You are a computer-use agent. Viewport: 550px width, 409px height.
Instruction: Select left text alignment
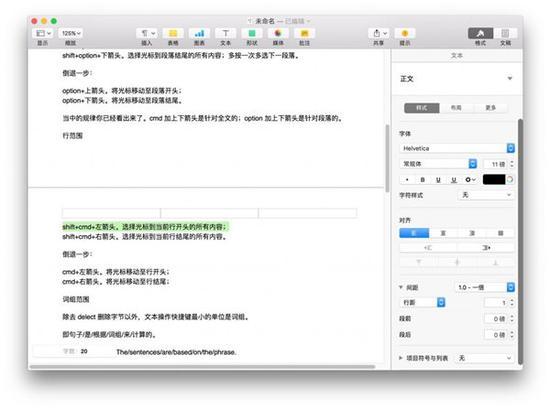click(414, 233)
